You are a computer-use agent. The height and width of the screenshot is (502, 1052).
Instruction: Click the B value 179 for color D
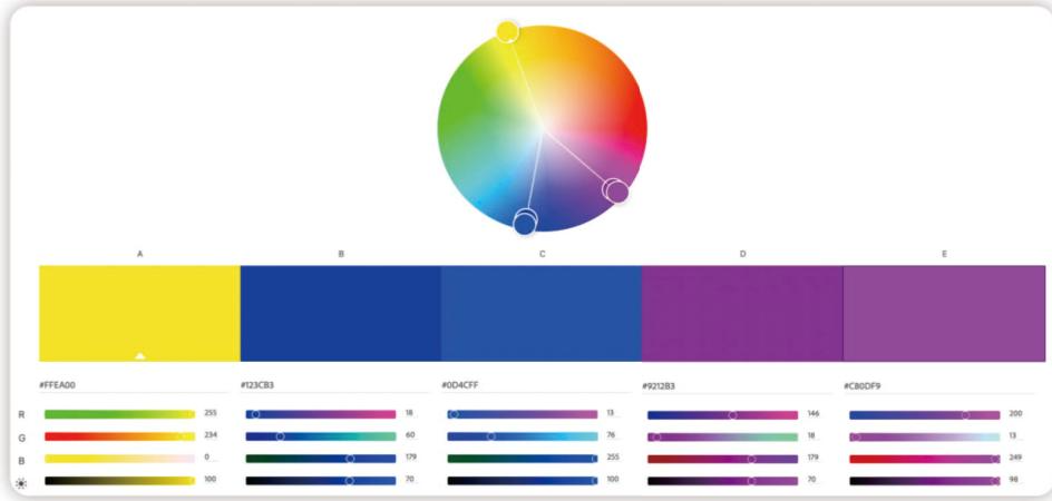click(813, 458)
